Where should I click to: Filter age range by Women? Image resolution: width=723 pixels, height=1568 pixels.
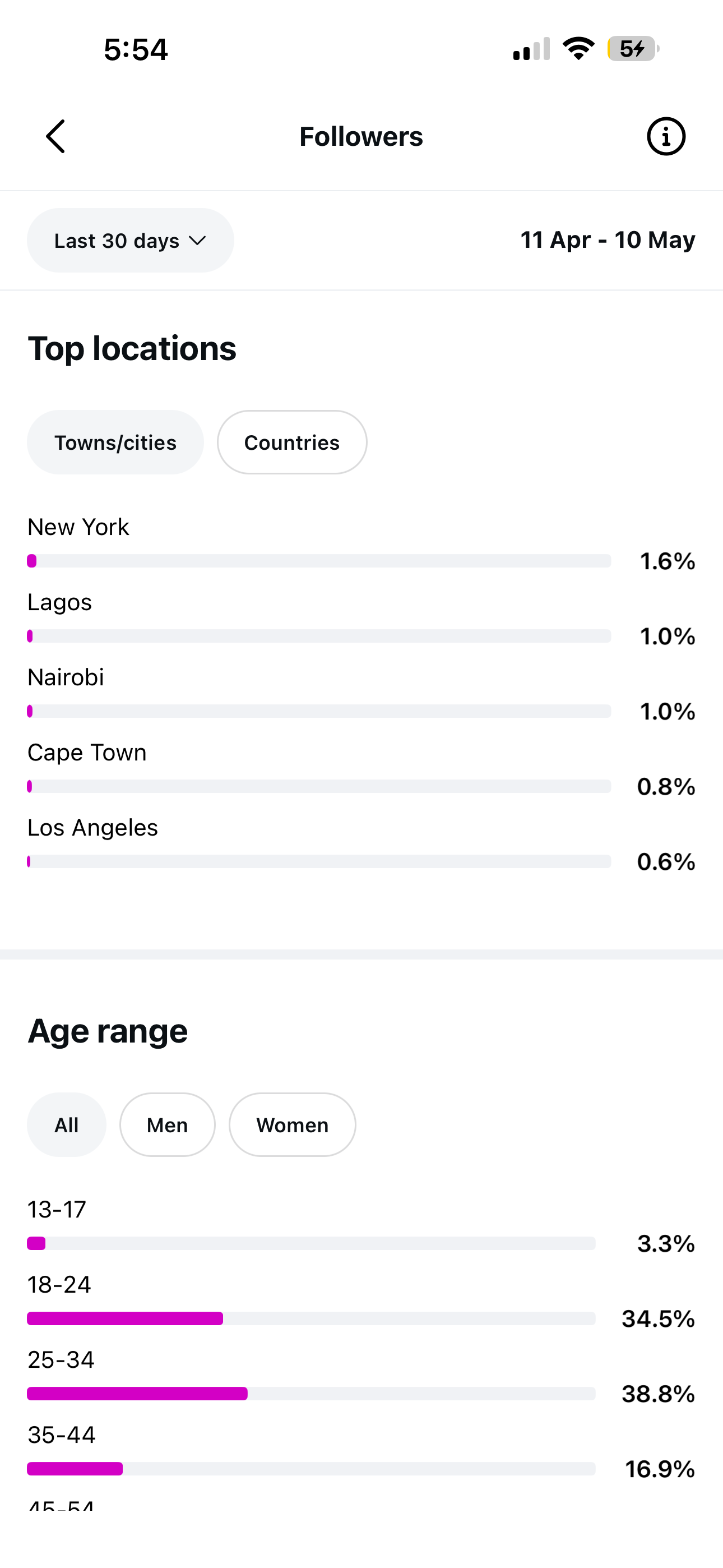[x=292, y=1125]
